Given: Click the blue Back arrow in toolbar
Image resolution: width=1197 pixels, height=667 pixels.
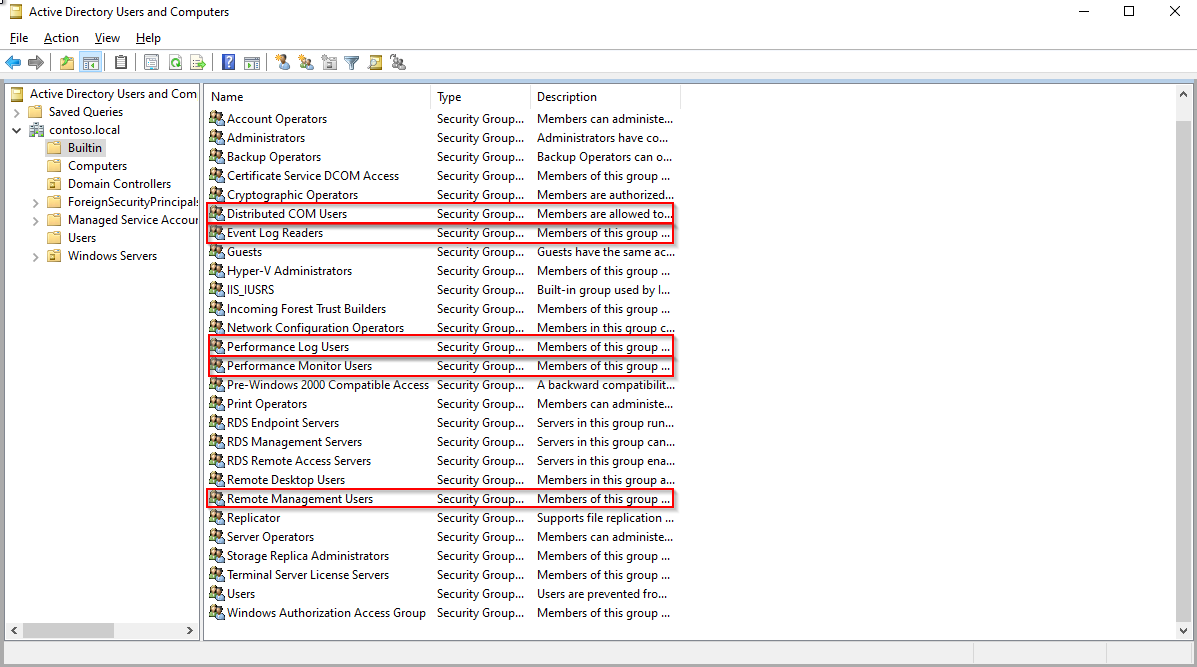Looking at the screenshot, I should coord(13,63).
